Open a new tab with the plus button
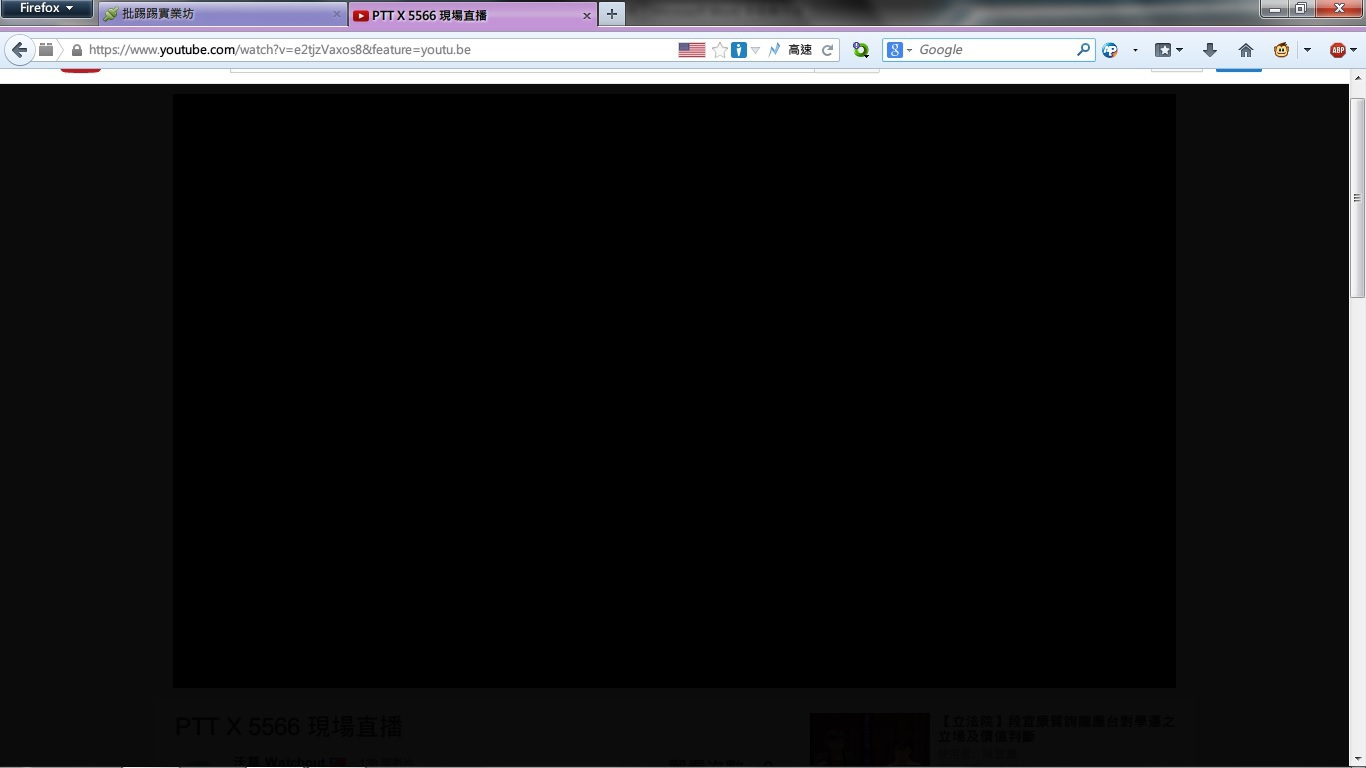The image size is (1366, 768). point(612,14)
